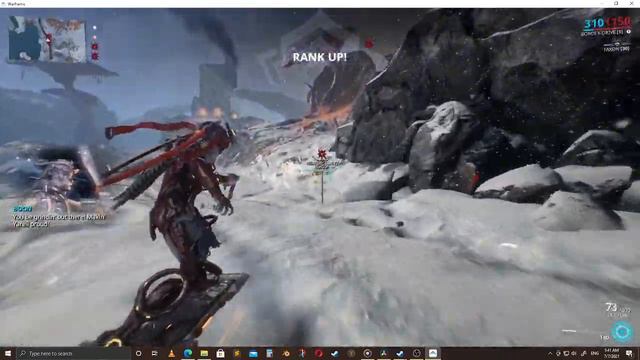Open Cortana circle icon on taskbar

tap(138, 353)
